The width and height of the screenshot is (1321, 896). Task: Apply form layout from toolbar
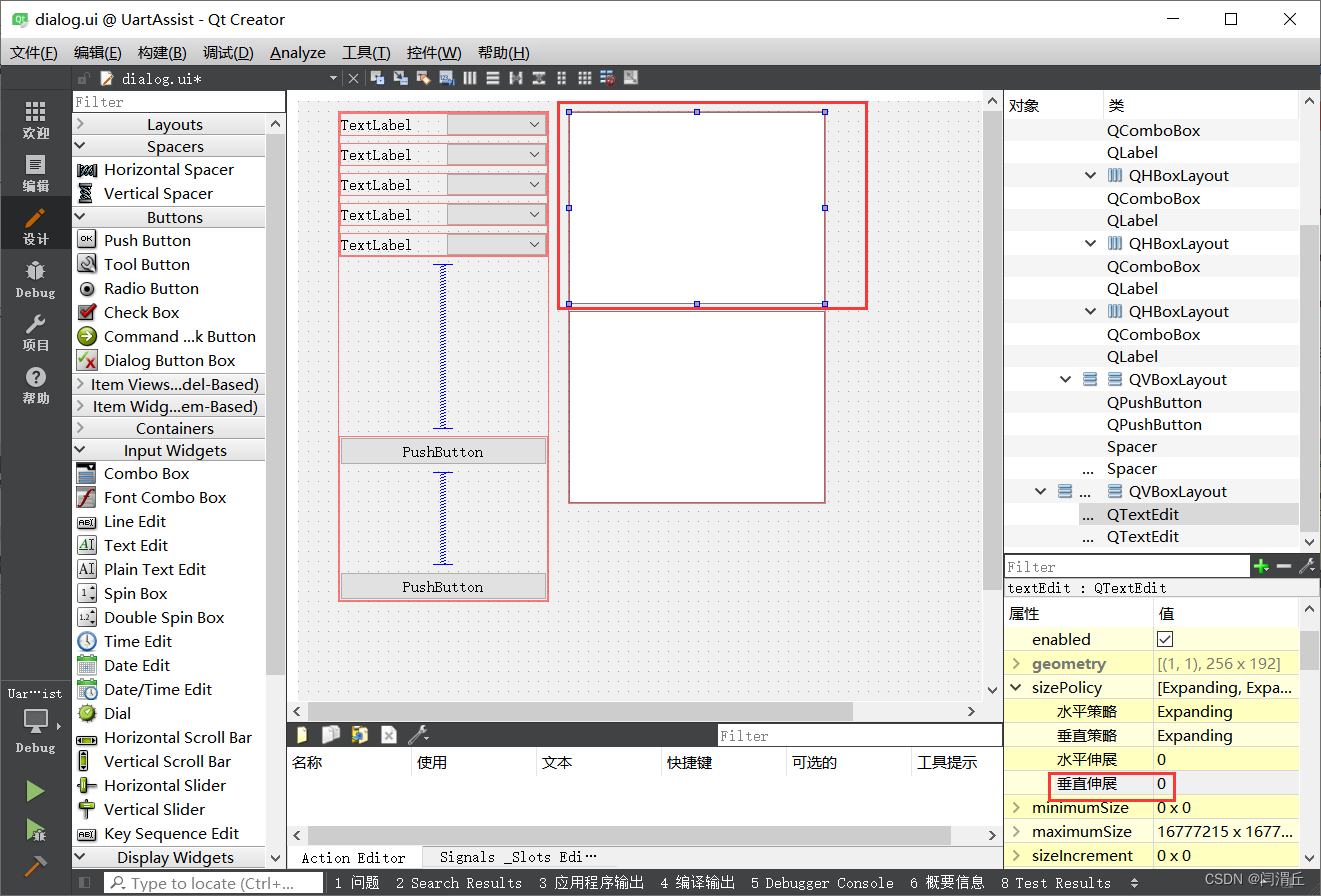(562, 78)
